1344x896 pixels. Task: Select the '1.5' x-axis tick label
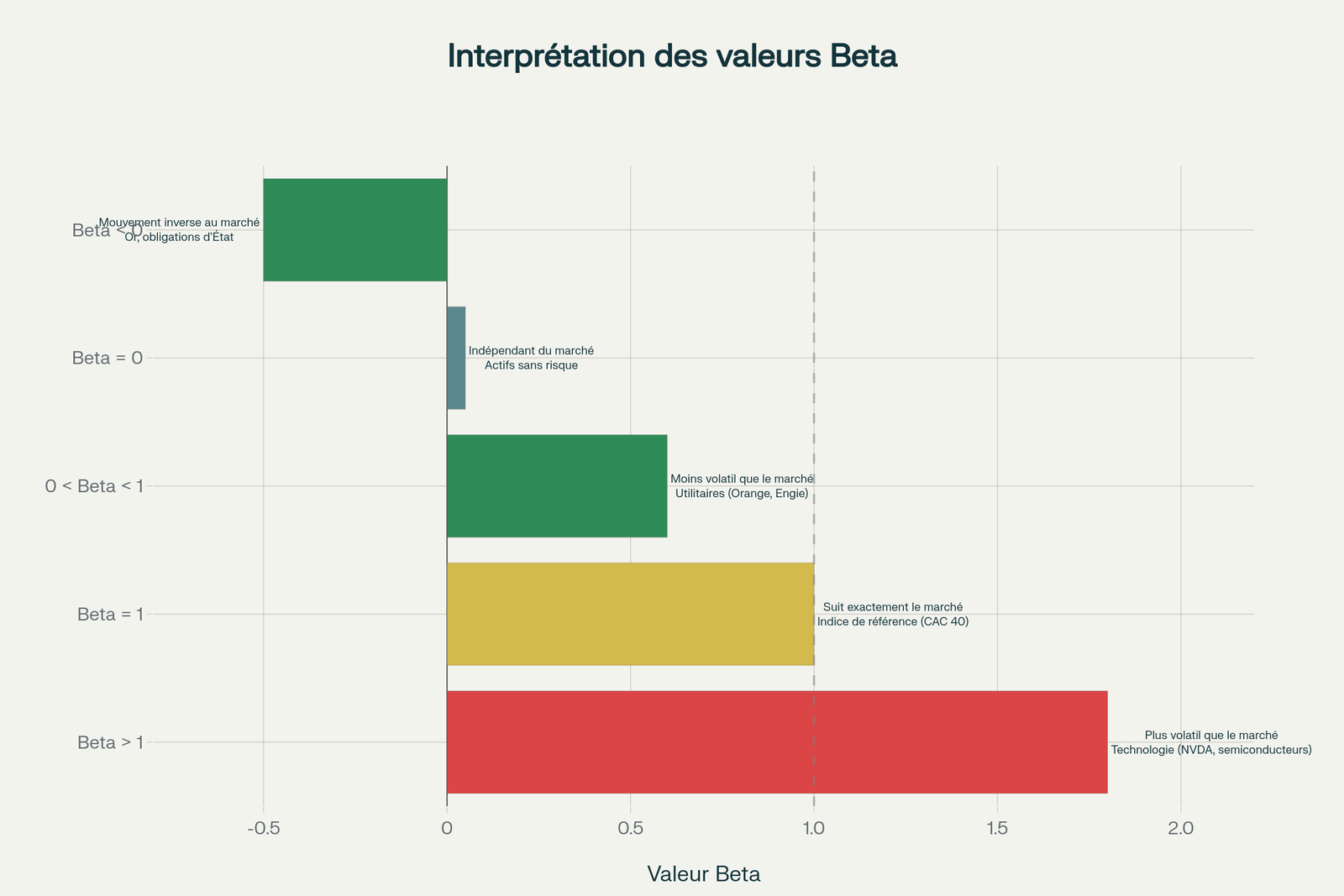(x=997, y=828)
